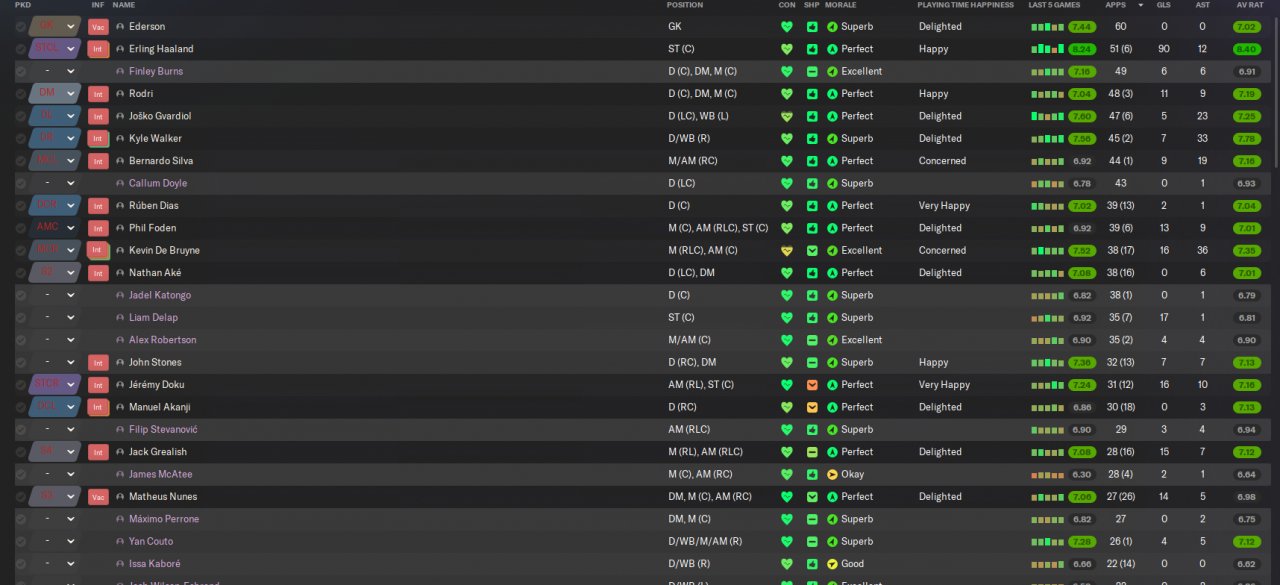The width and height of the screenshot is (1280, 585).
Task: Click Ederson's green condition heart icon
Action: (x=787, y=27)
